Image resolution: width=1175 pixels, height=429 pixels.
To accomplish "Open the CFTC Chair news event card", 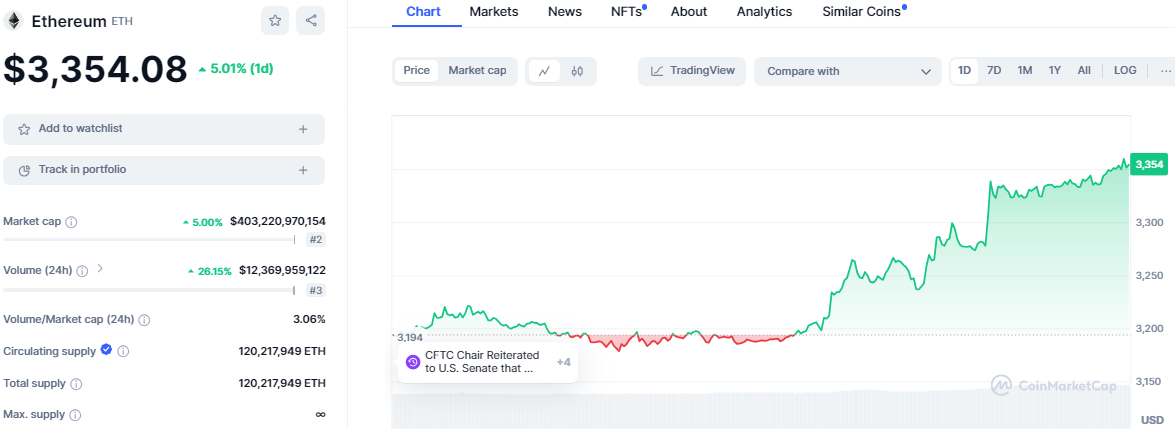I will click(x=488, y=362).
